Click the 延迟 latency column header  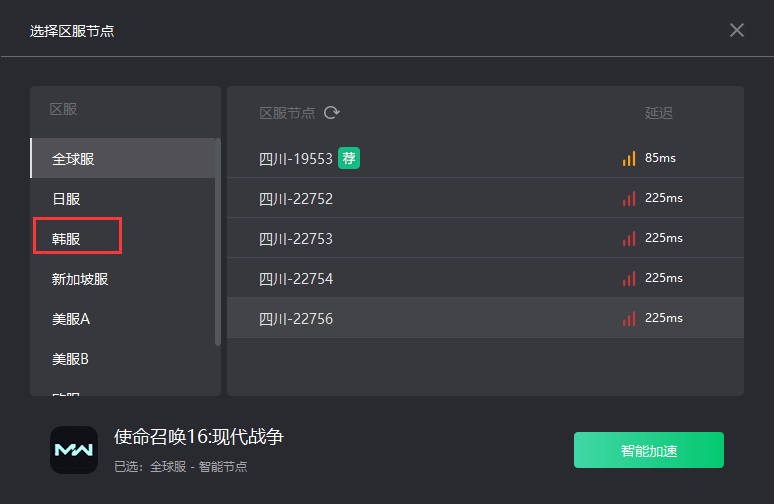658,113
